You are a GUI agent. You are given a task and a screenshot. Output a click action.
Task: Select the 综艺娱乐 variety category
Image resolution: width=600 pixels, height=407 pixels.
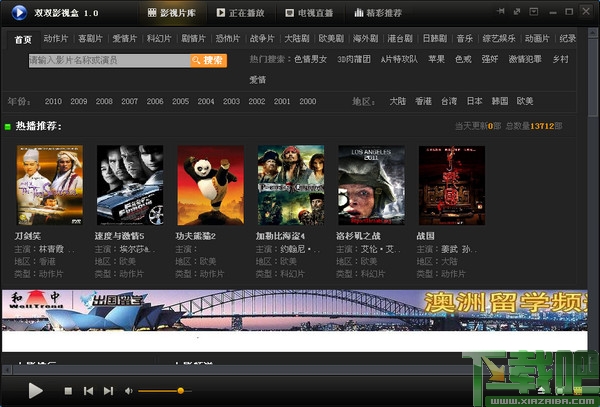pos(499,39)
